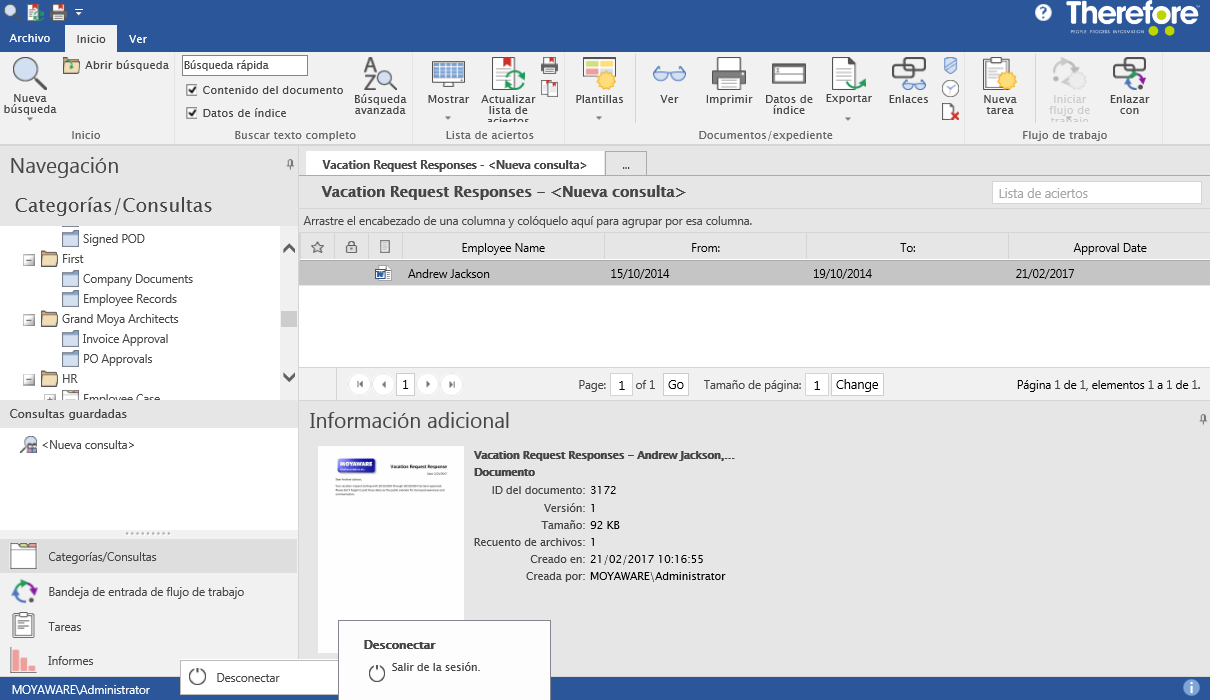Collapse the First folder node
Image resolution: width=1210 pixels, height=700 pixels.
tap(29, 259)
